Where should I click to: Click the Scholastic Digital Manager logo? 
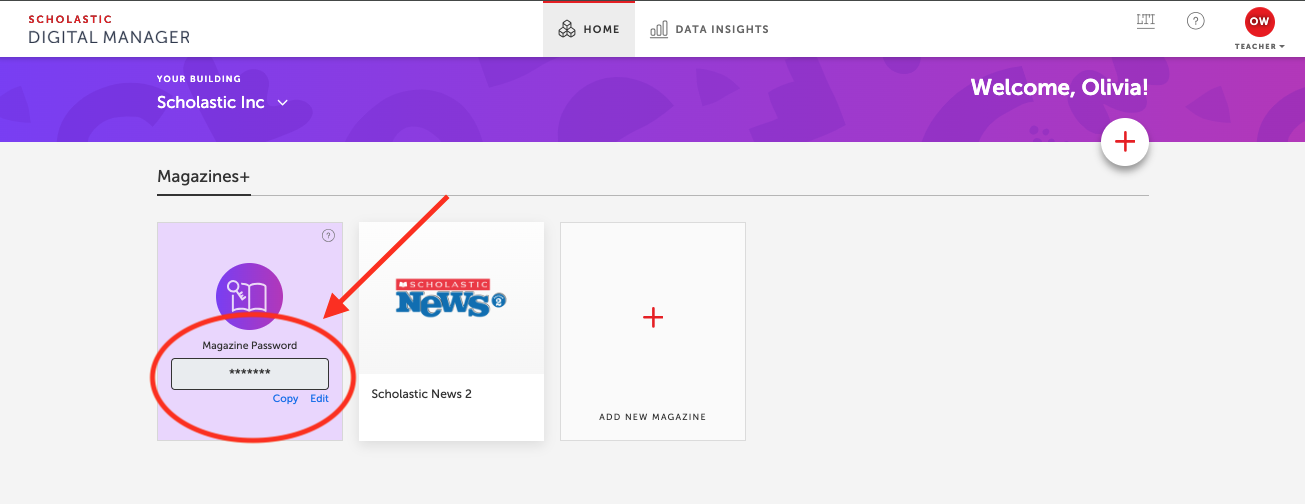click(108, 30)
